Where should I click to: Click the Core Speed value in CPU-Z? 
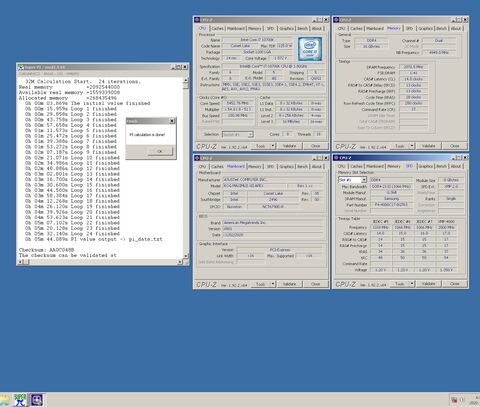click(238, 103)
